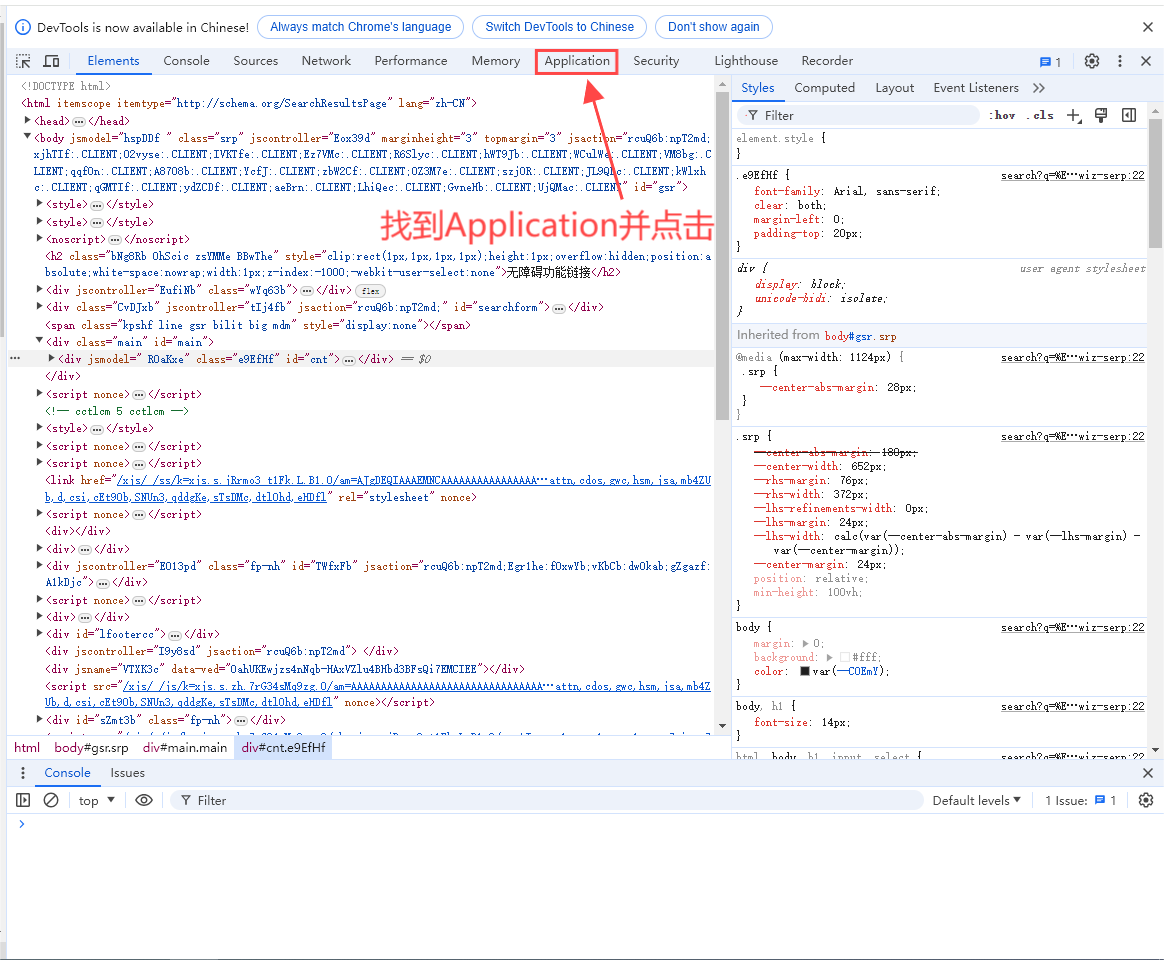Screen dimensions: 1164x960
Task: Open the top JavaScript context dropdown
Action: 97,800
